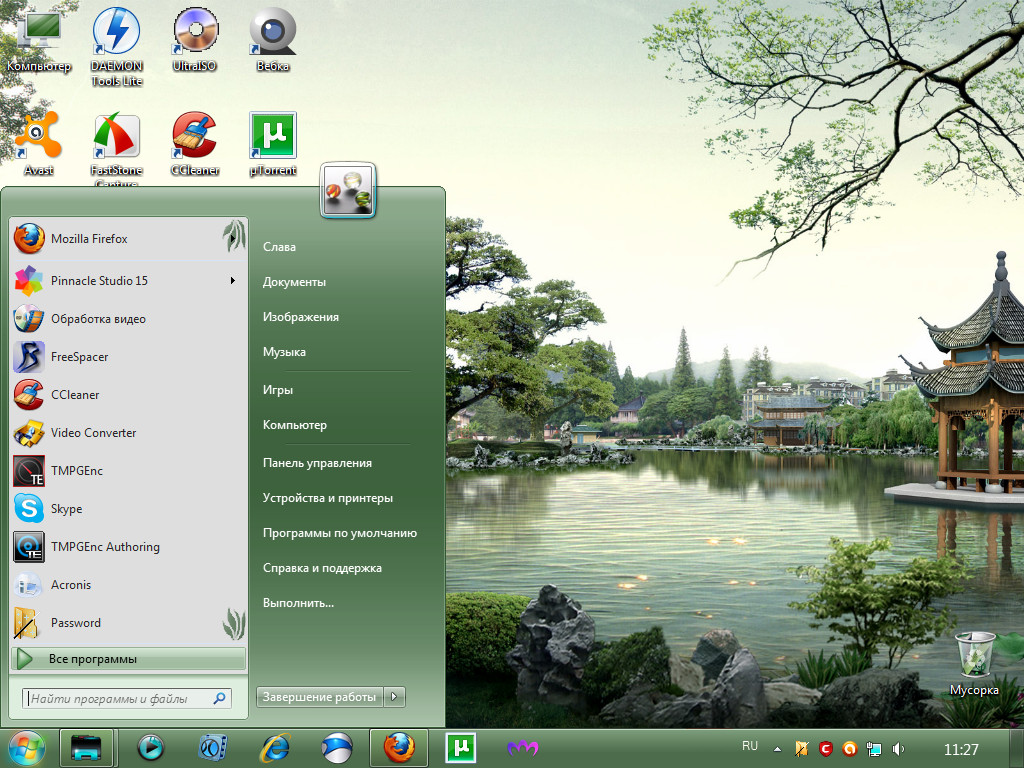Open the volume speaker tray icon
The width and height of the screenshot is (1024, 768).
[898, 748]
